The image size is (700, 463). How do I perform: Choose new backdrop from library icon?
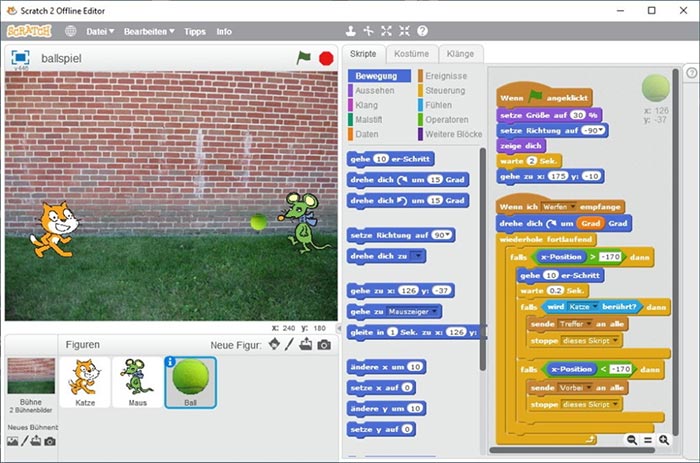pyautogui.click(x=12, y=441)
